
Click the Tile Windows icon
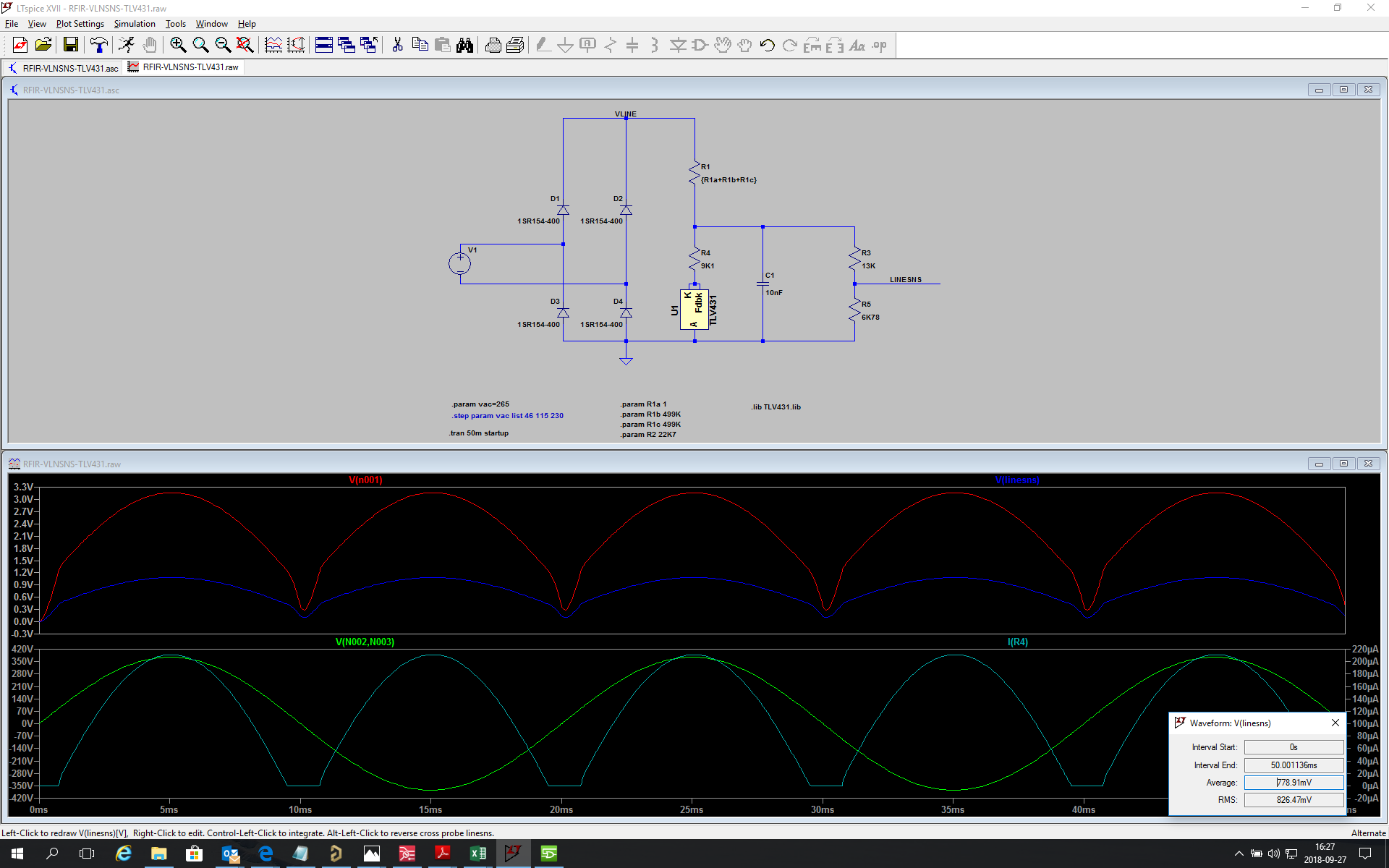[x=324, y=45]
